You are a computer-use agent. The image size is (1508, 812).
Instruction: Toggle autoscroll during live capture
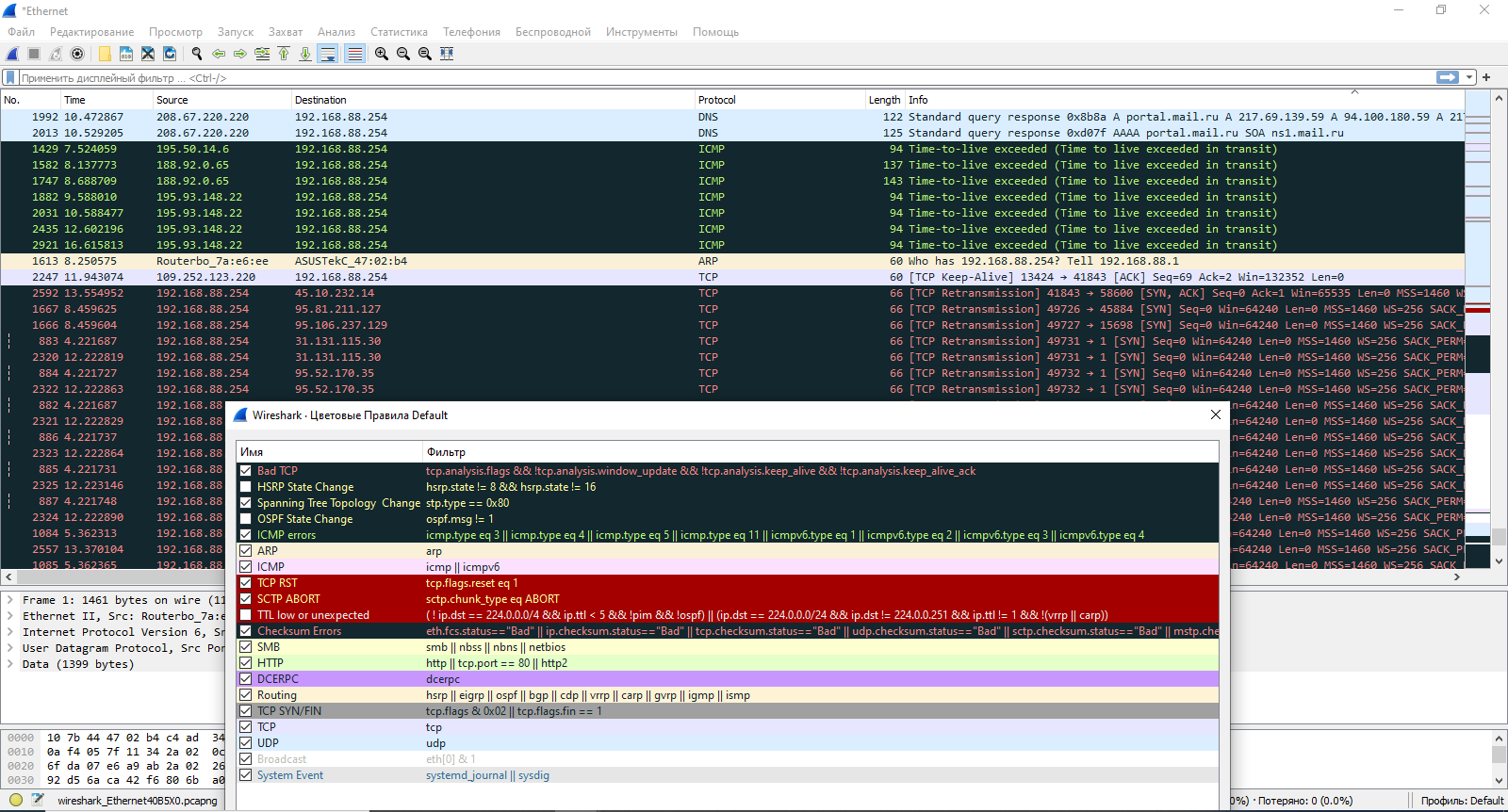(x=328, y=54)
